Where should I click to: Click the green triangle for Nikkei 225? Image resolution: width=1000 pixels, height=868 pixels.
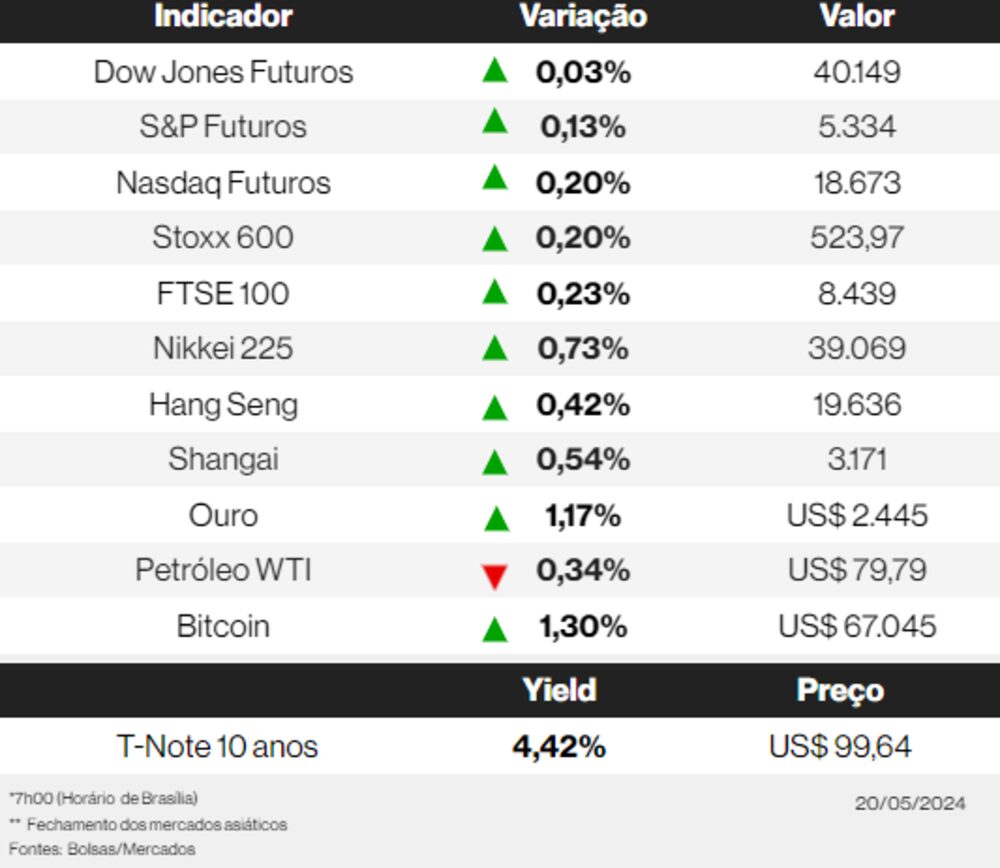[x=495, y=348]
